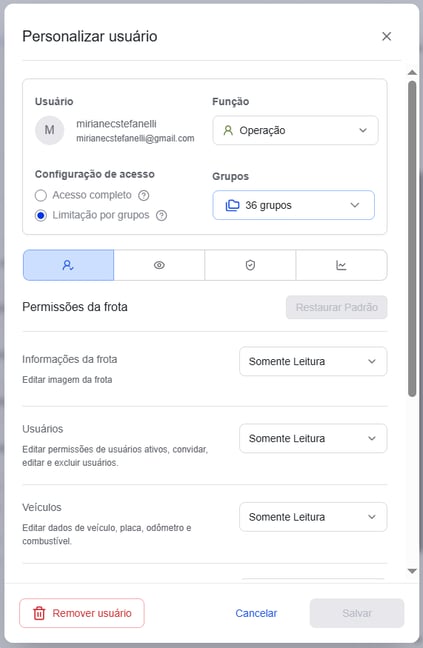Click the Salvar button
This screenshot has width=423, height=648.
(357, 613)
